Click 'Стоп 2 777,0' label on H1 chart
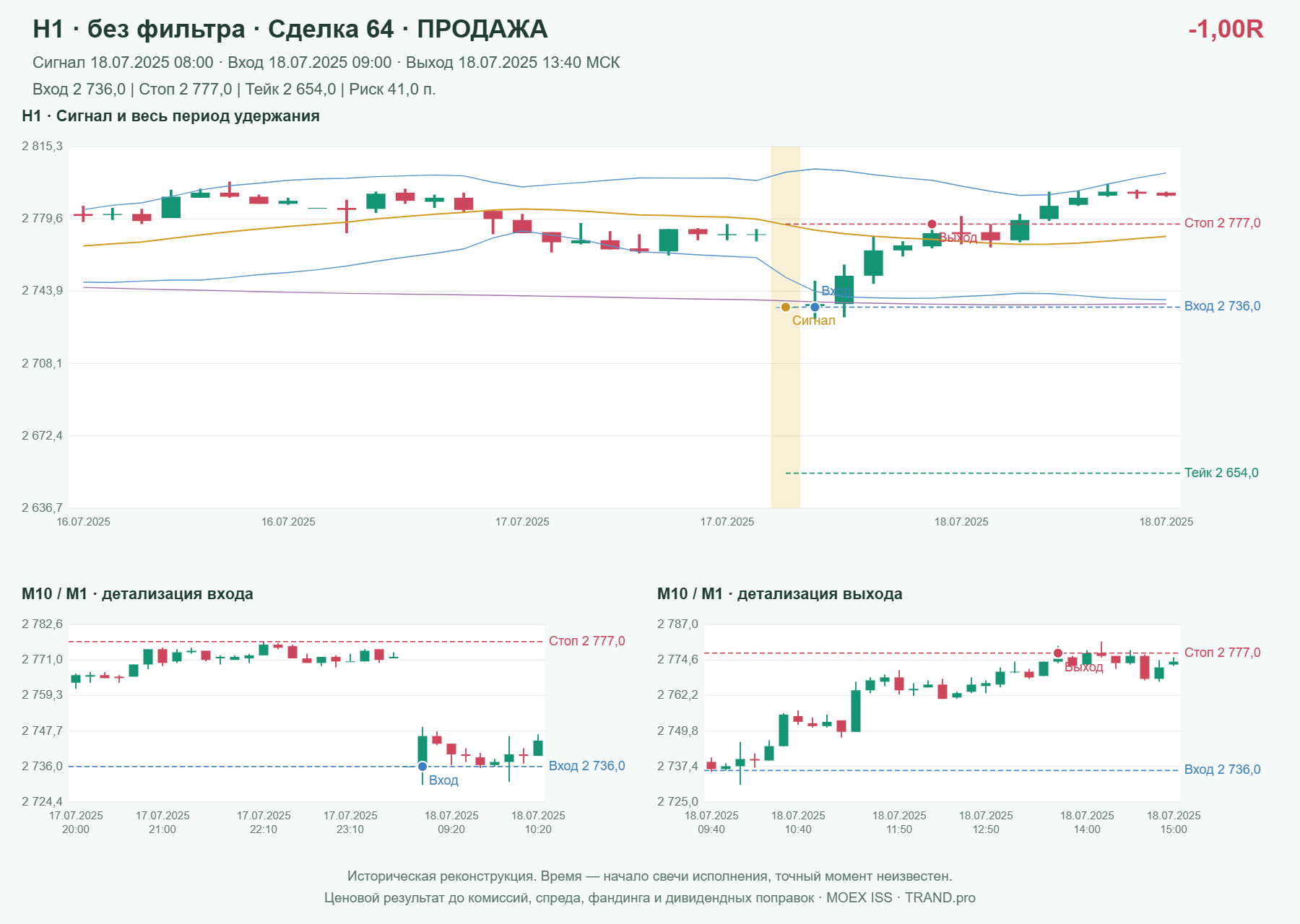Viewport: 1300px width, 924px height. pyautogui.click(x=1223, y=223)
